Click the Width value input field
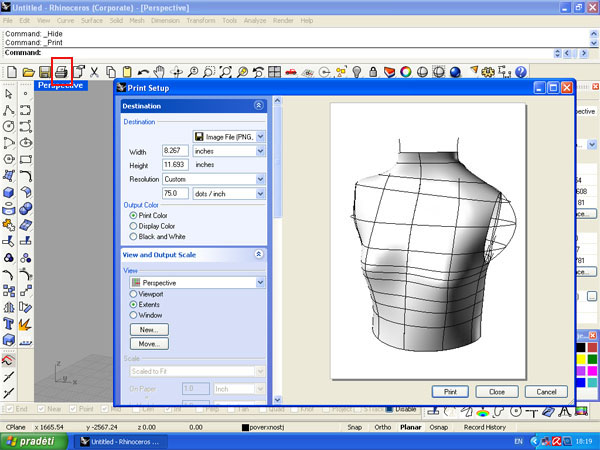 coord(176,151)
